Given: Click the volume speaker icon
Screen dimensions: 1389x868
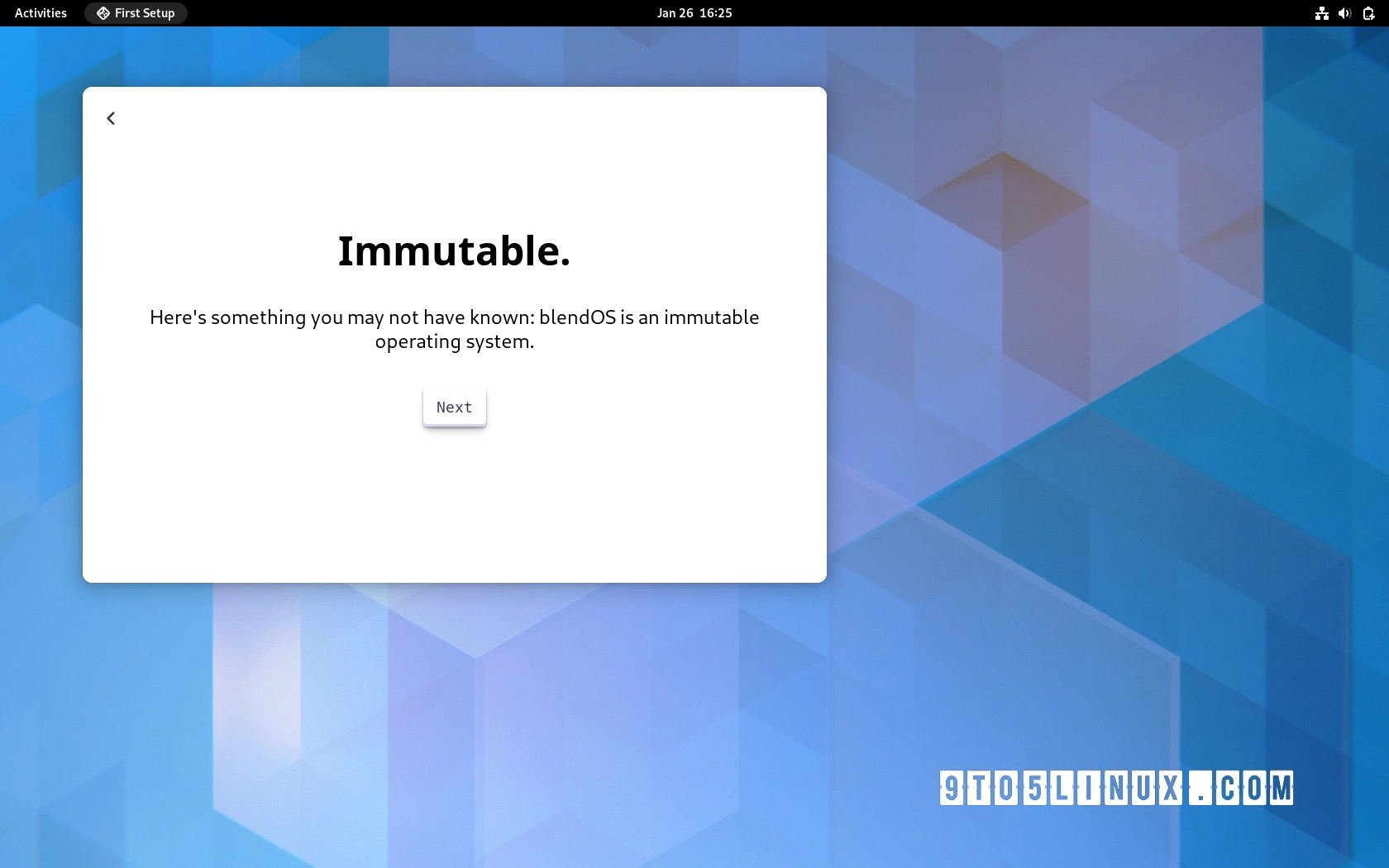Looking at the screenshot, I should point(1345,13).
